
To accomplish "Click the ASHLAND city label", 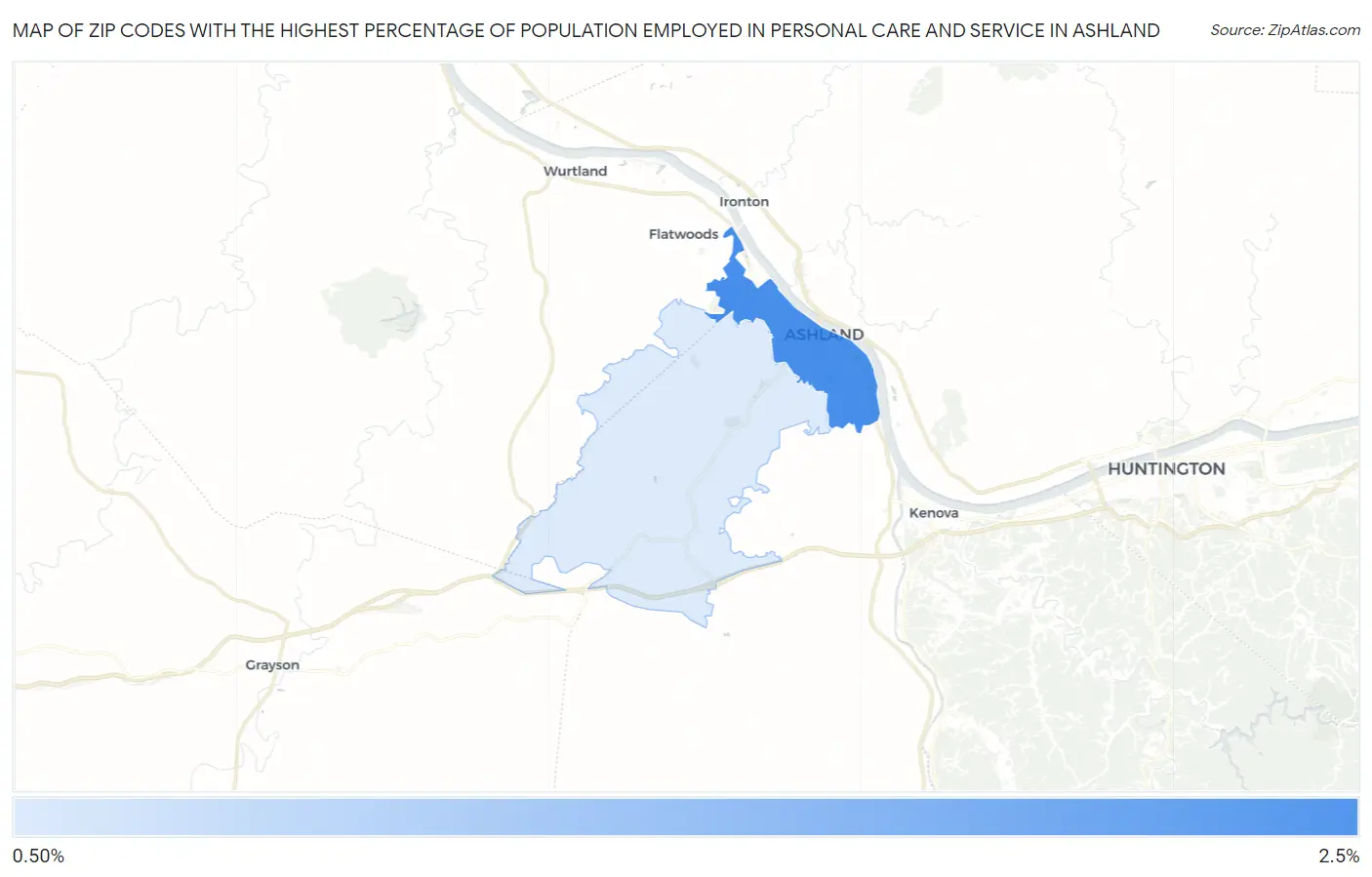I will (825, 335).
